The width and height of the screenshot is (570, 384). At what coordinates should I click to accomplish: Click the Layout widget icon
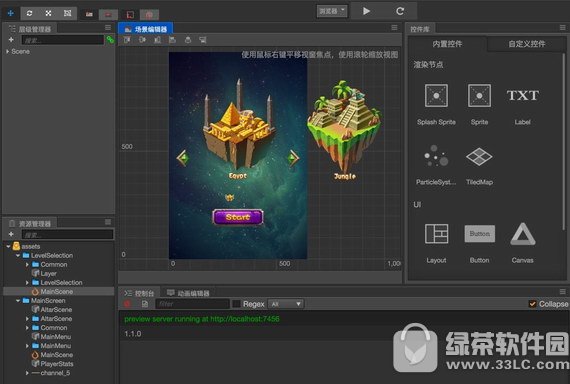436,234
